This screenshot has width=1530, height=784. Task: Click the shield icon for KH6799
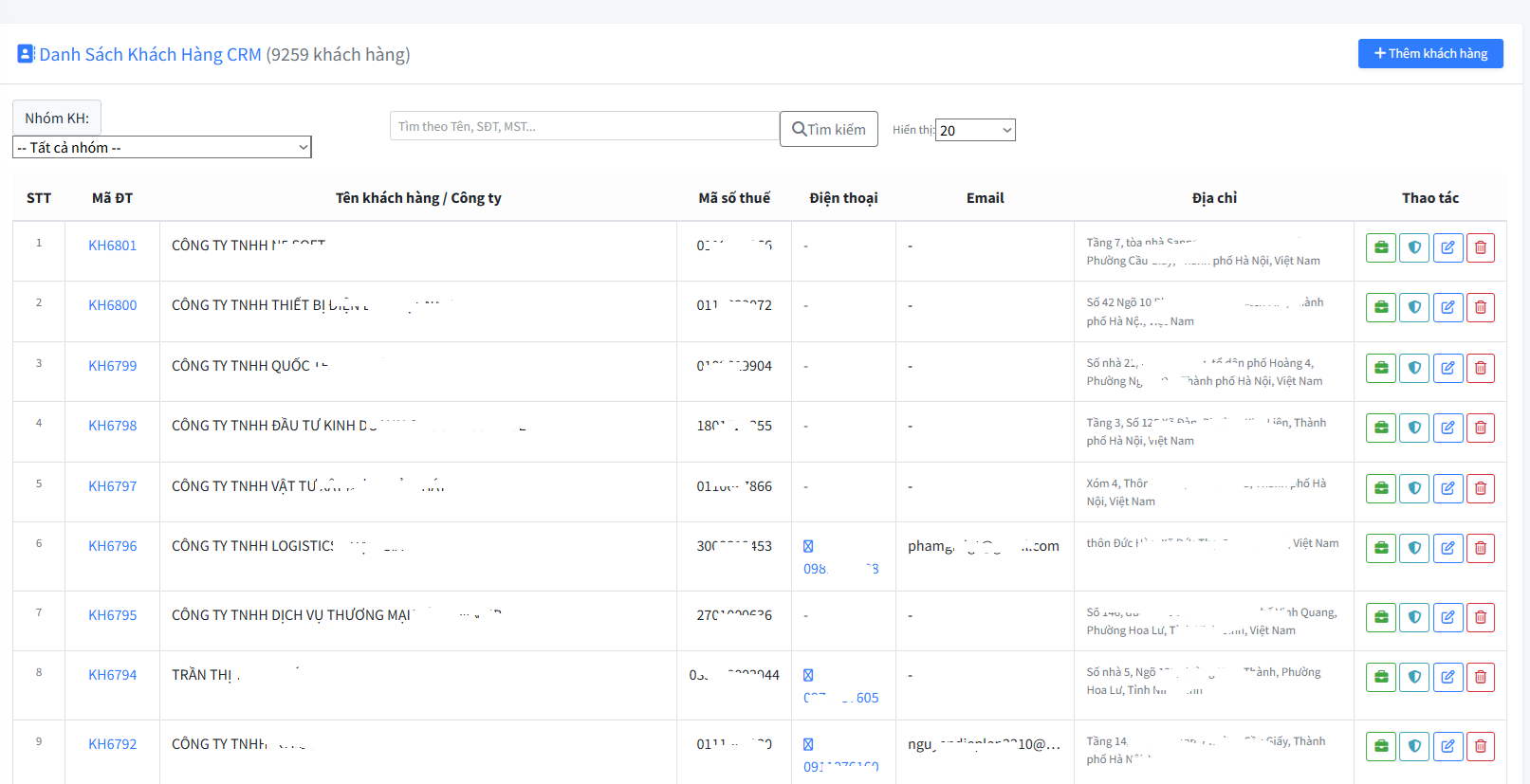(1414, 368)
